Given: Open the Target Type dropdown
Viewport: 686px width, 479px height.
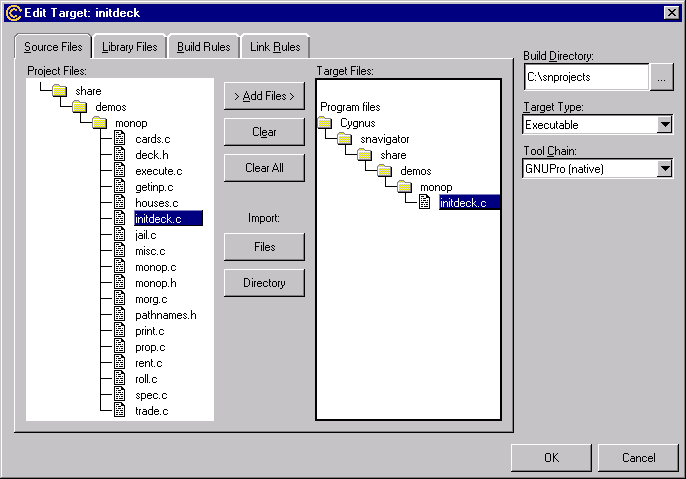Looking at the screenshot, I should coord(664,125).
